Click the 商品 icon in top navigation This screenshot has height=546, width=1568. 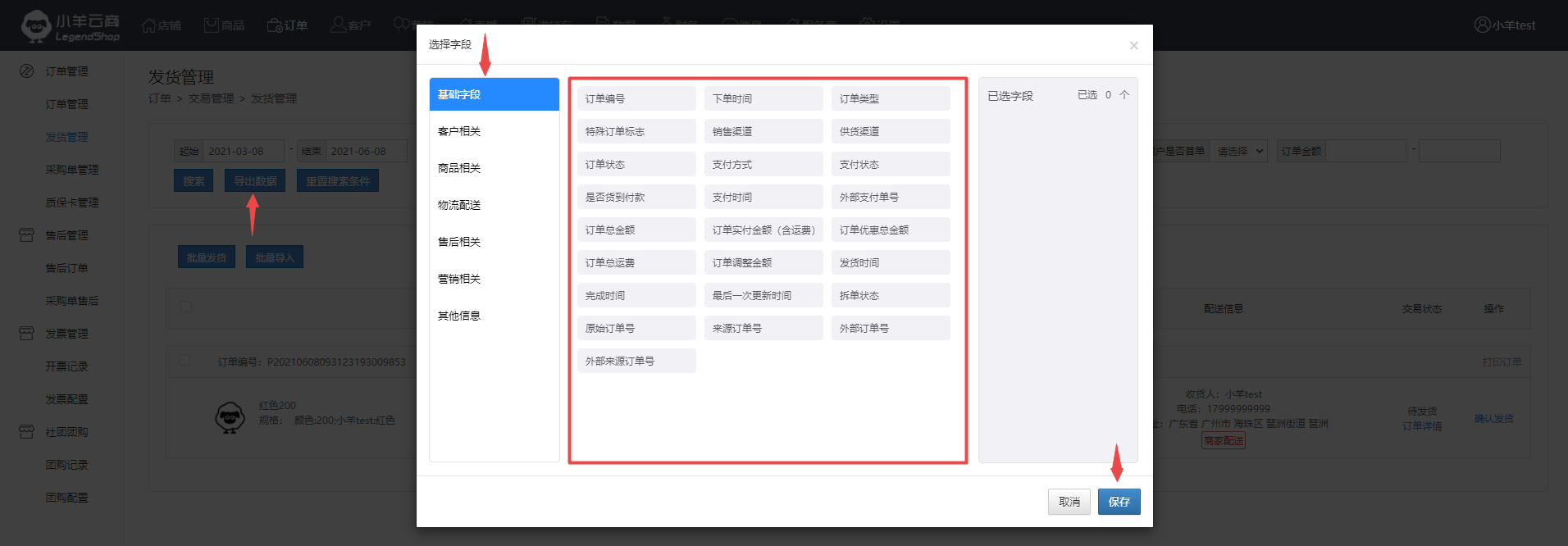(212, 25)
